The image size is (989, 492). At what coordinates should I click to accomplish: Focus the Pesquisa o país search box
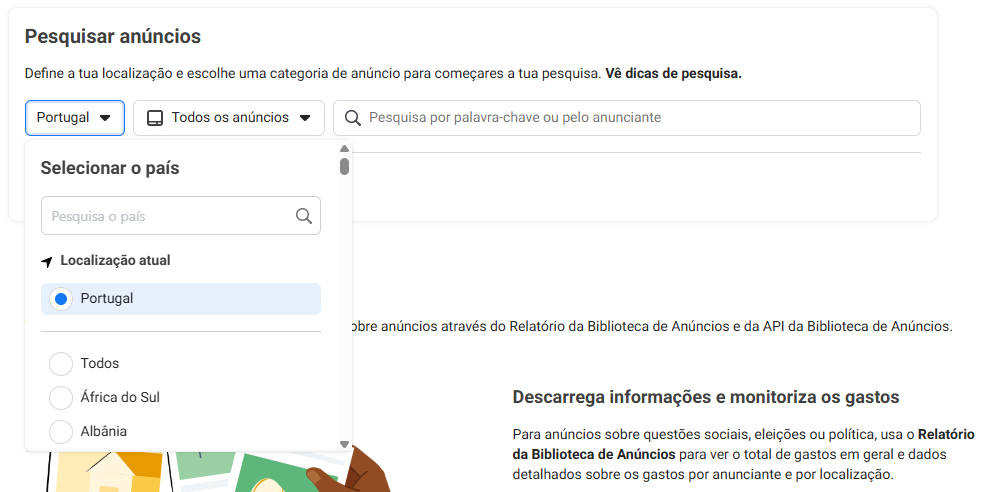[181, 216]
